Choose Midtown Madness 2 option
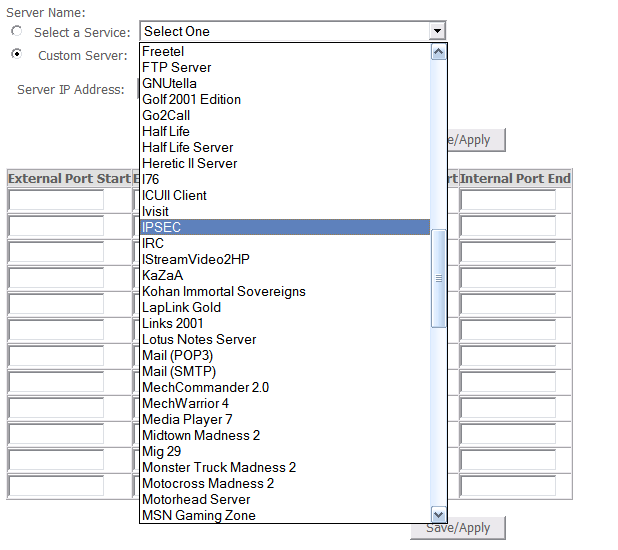The image size is (618, 550). pyautogui.click(x=285, y=436)
